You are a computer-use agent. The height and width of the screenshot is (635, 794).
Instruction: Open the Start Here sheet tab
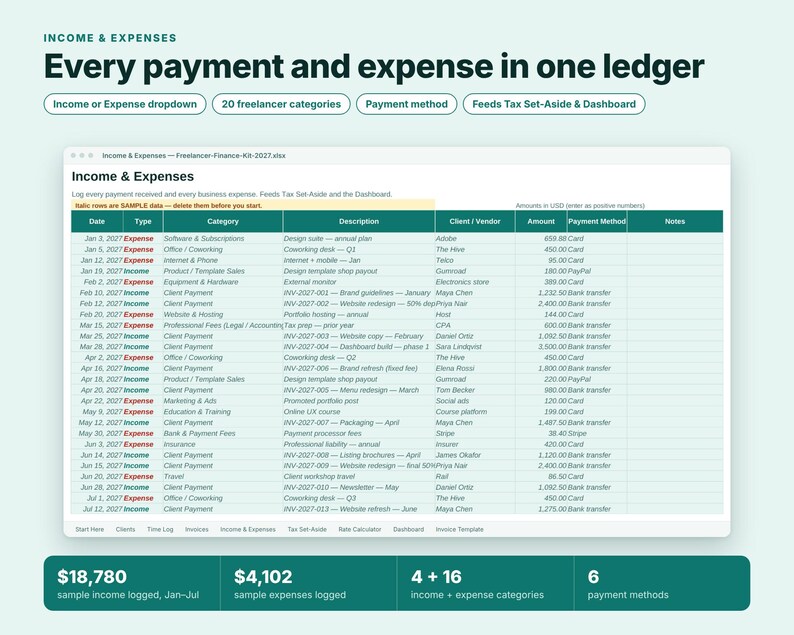90,529
